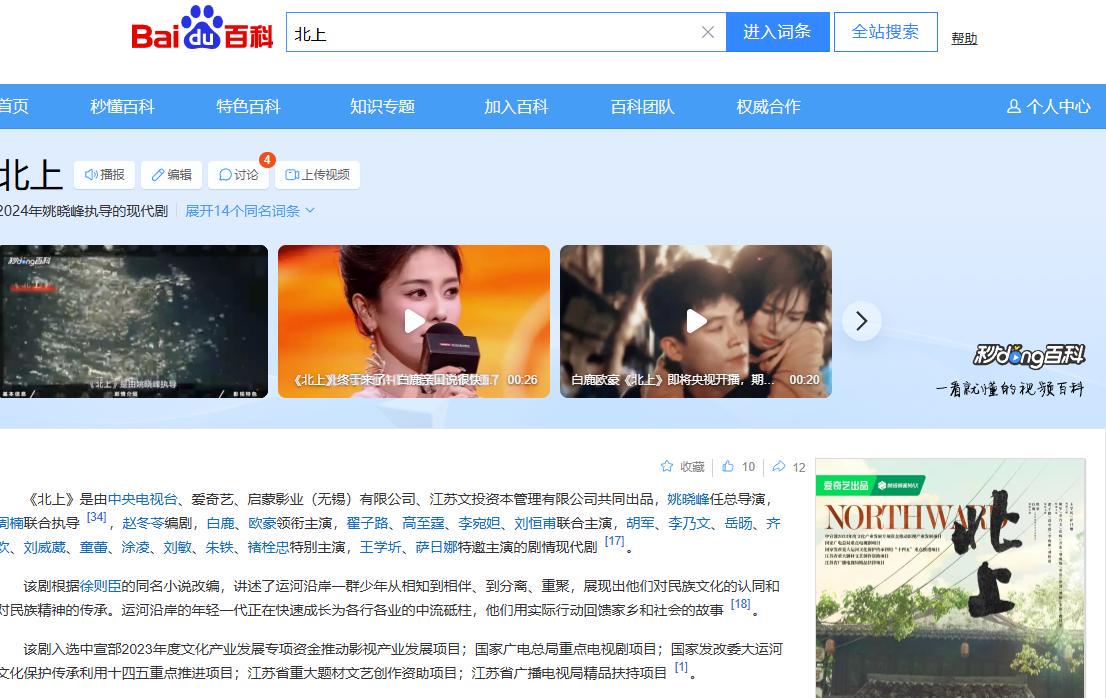
Task: Click the 播报 speaker button
Action: click(104, 174)
